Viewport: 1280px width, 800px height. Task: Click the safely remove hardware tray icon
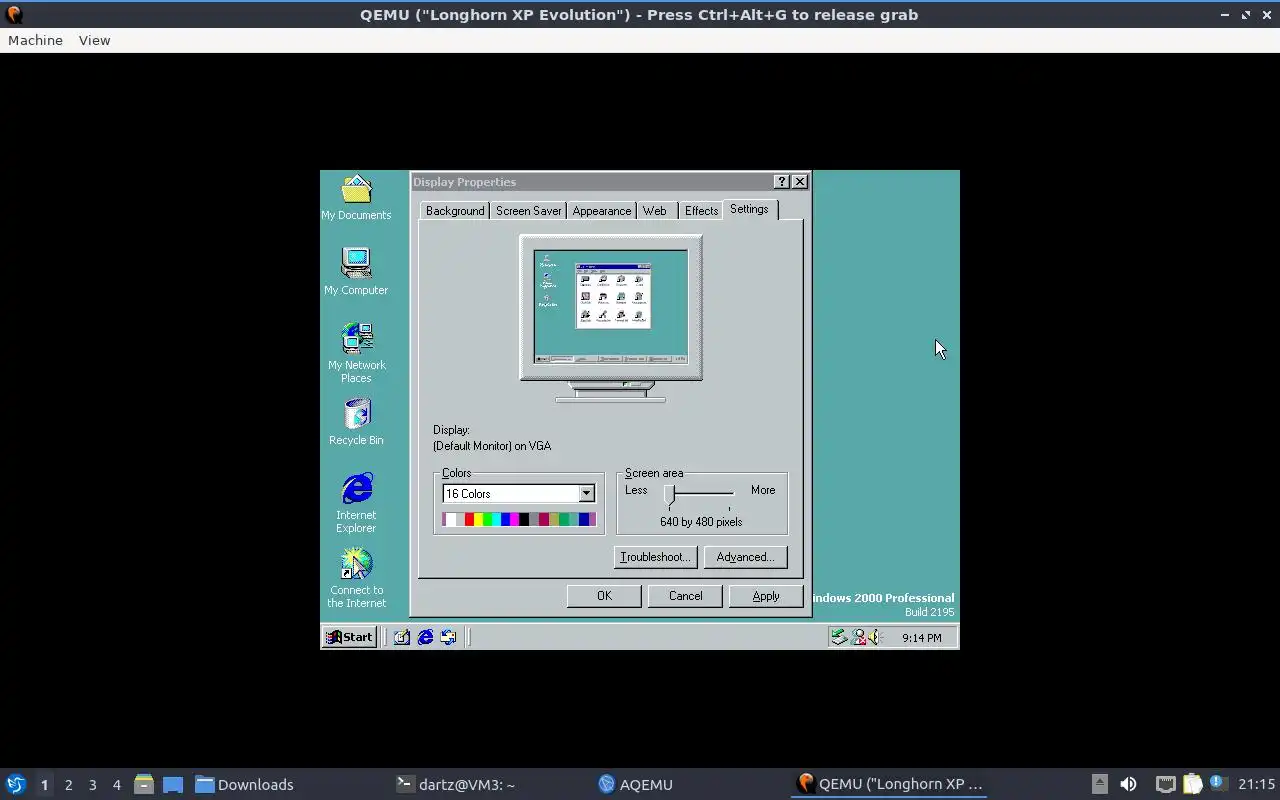[x=839, y=637]
